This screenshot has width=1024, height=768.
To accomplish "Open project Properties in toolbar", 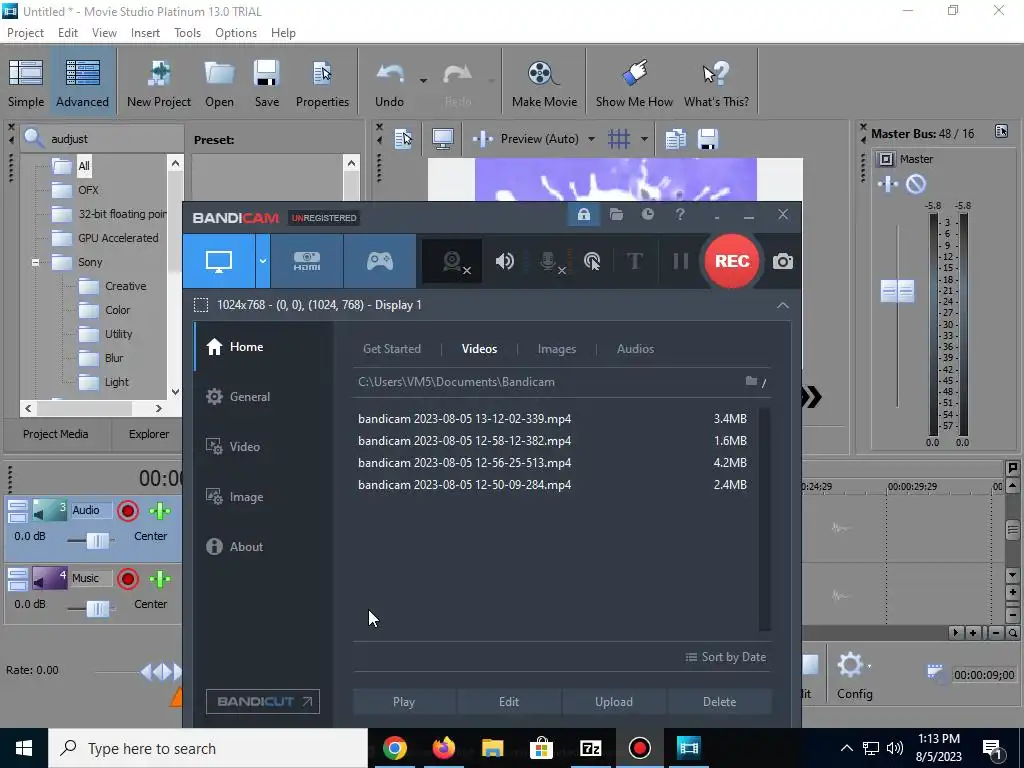I will pyautogui.click(x=322, y=83).
